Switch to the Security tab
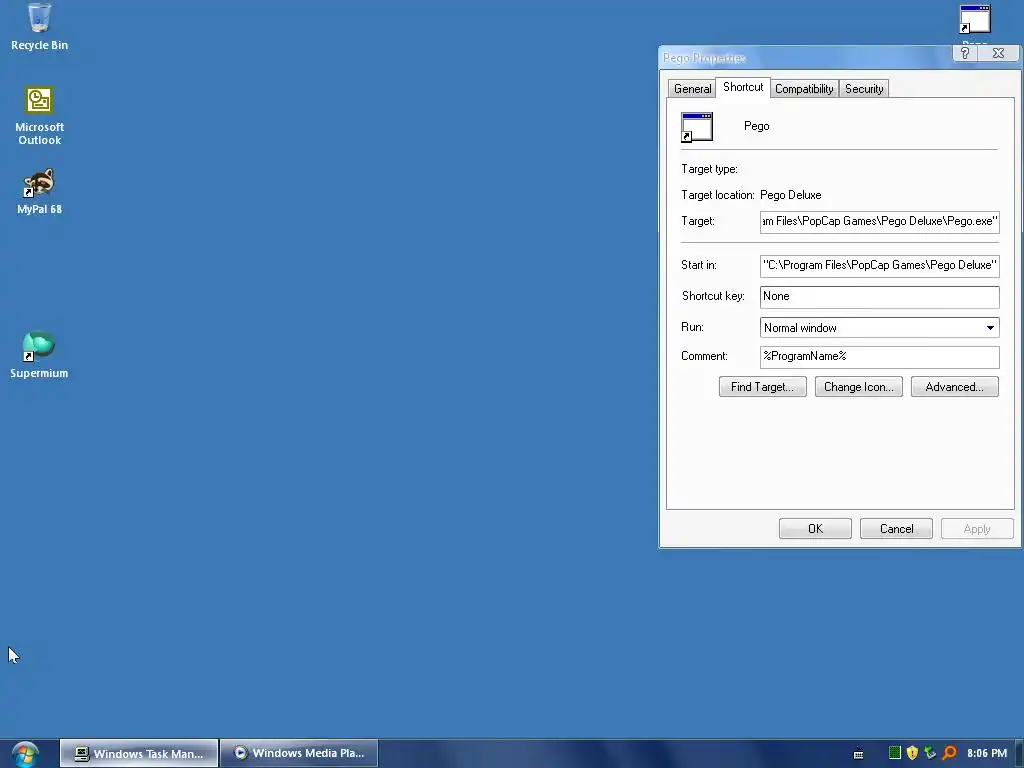Screen dimensions: 1024x768 (864, 89)
